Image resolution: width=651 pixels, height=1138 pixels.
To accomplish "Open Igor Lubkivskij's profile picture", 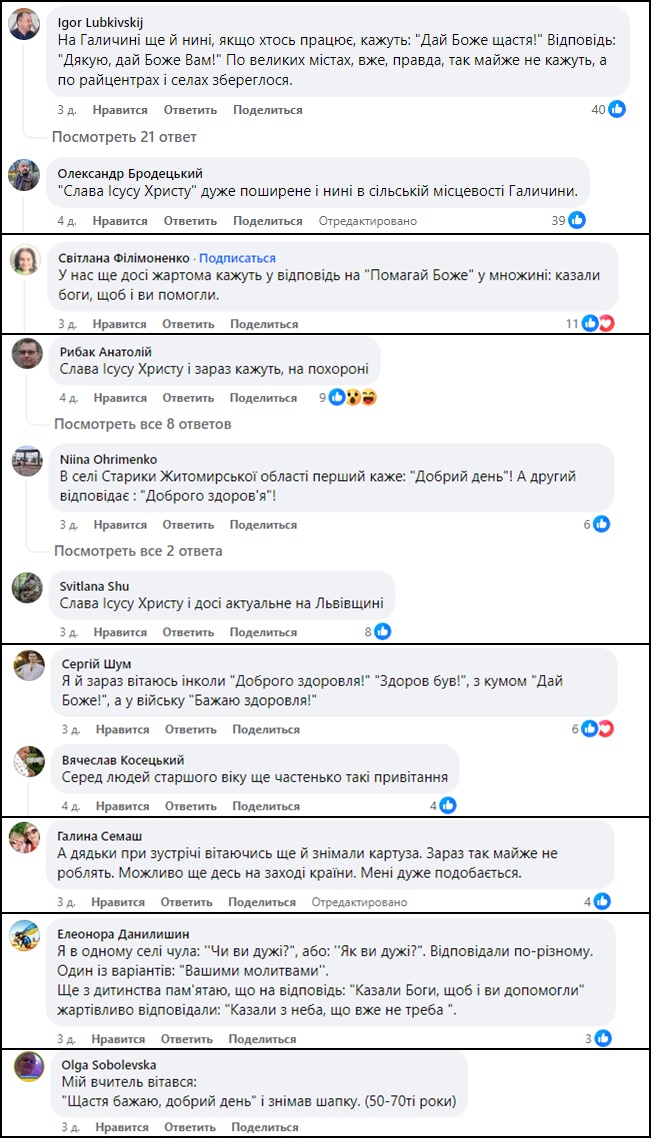I will click(24, 25).
